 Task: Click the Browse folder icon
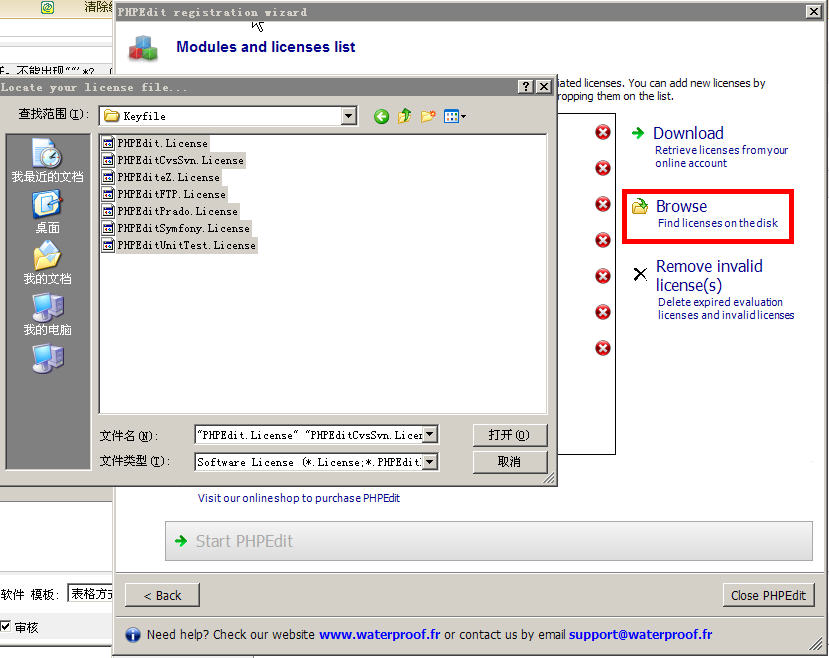pos(640,206)
